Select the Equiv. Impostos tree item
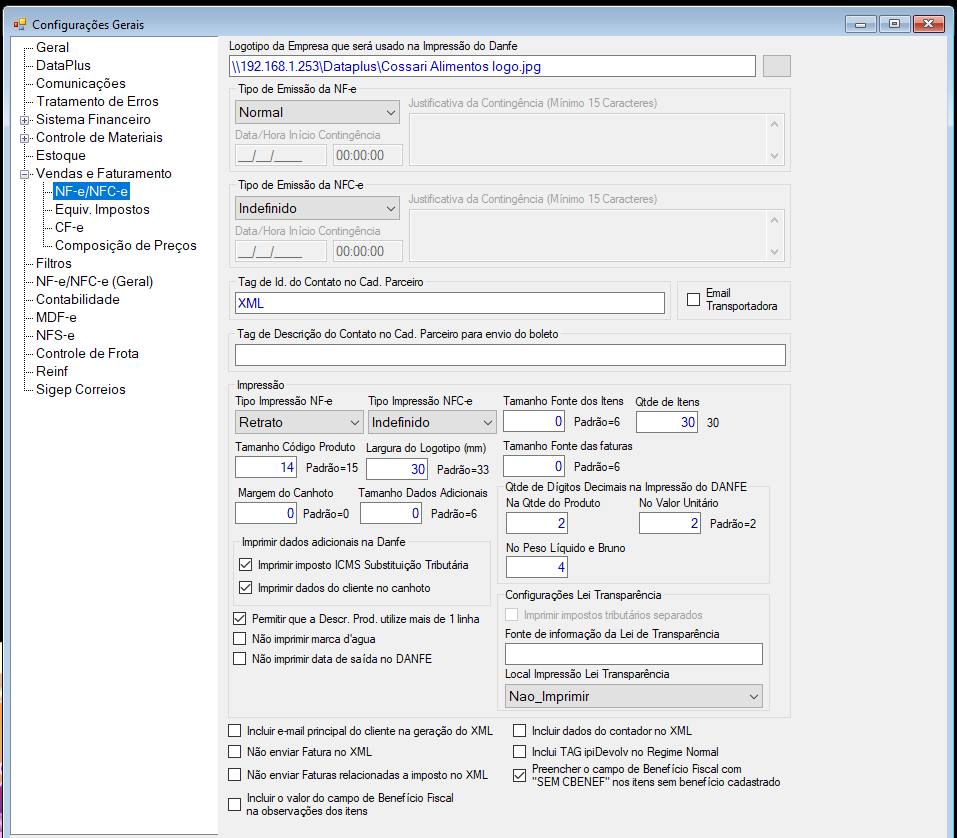Viewport: 957px width, 838px height. point(102,209)
